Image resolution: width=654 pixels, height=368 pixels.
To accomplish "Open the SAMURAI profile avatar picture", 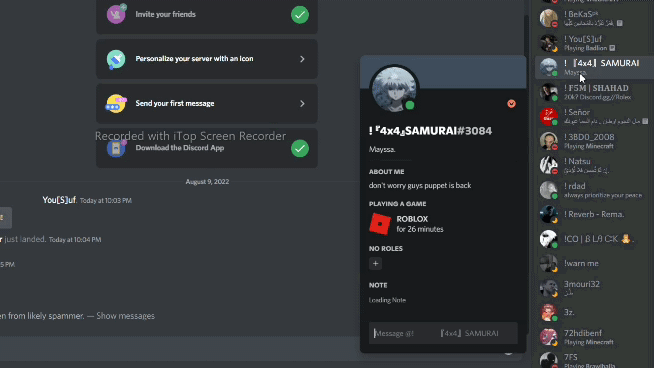I will [x=394, y=89].
